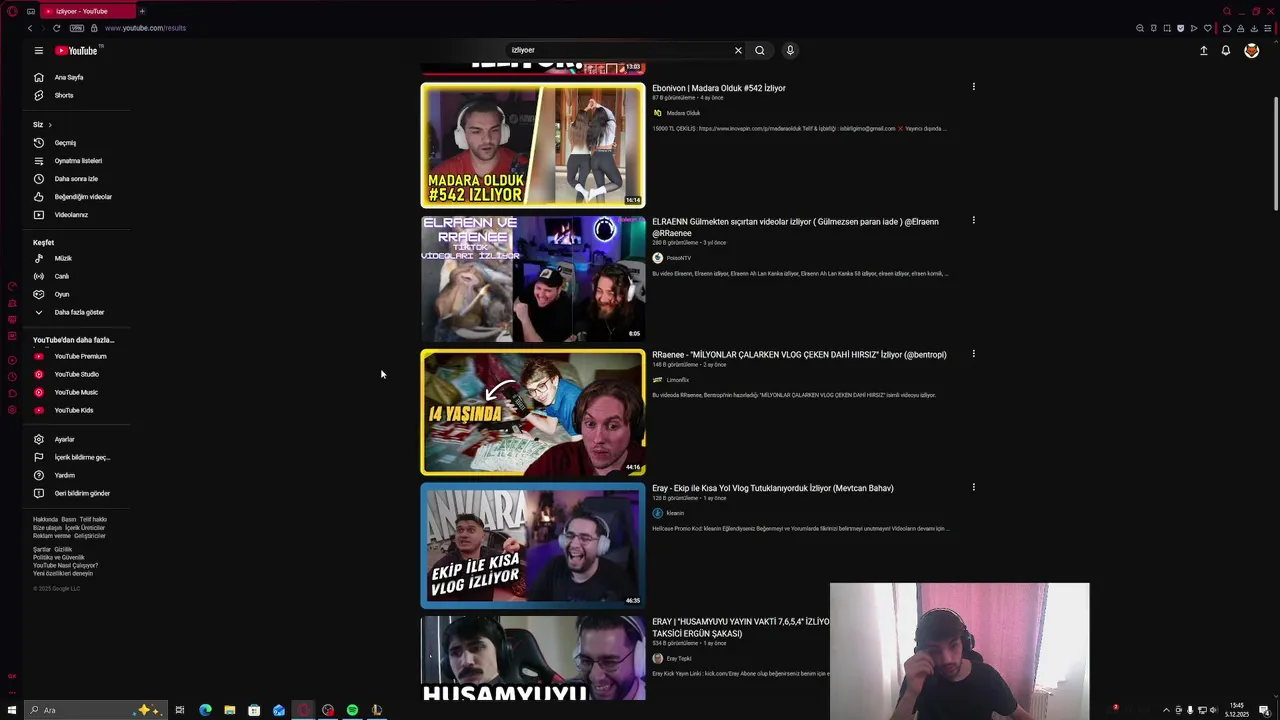Open ELRAENN Gülmekten sıçırtan videolar title
Image resolution: width=1280 pixels, height=720 pixels.
[x=795, y=227]
